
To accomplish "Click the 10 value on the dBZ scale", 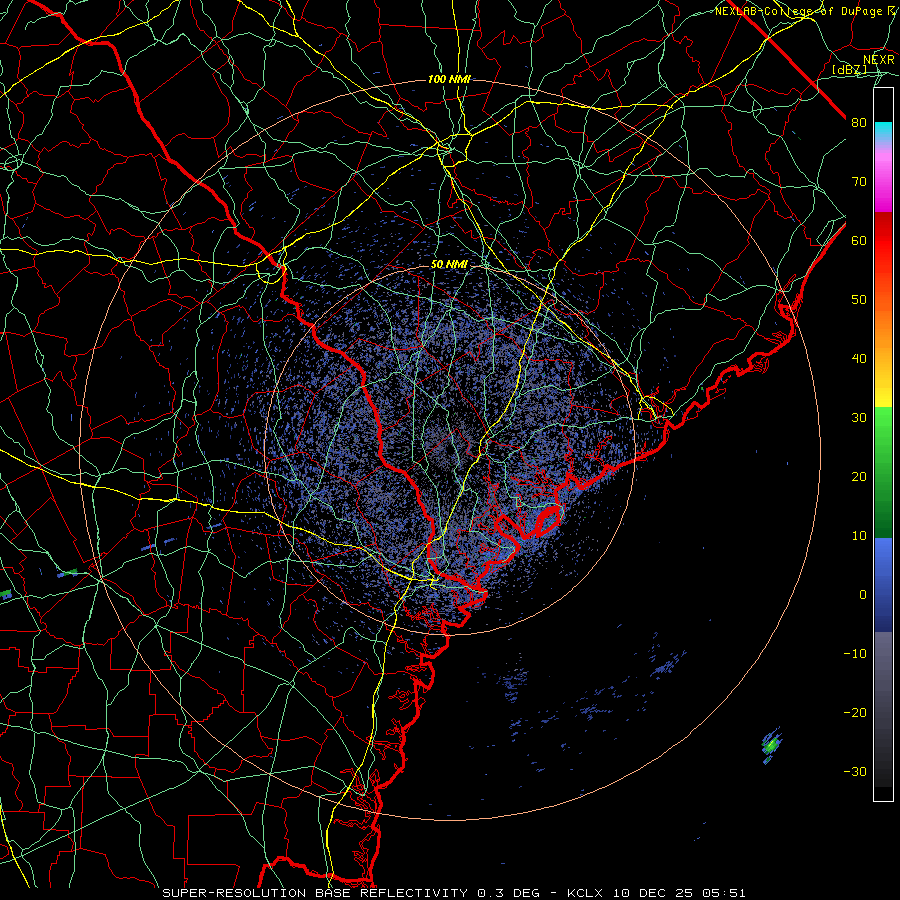I will pos(859,536).
